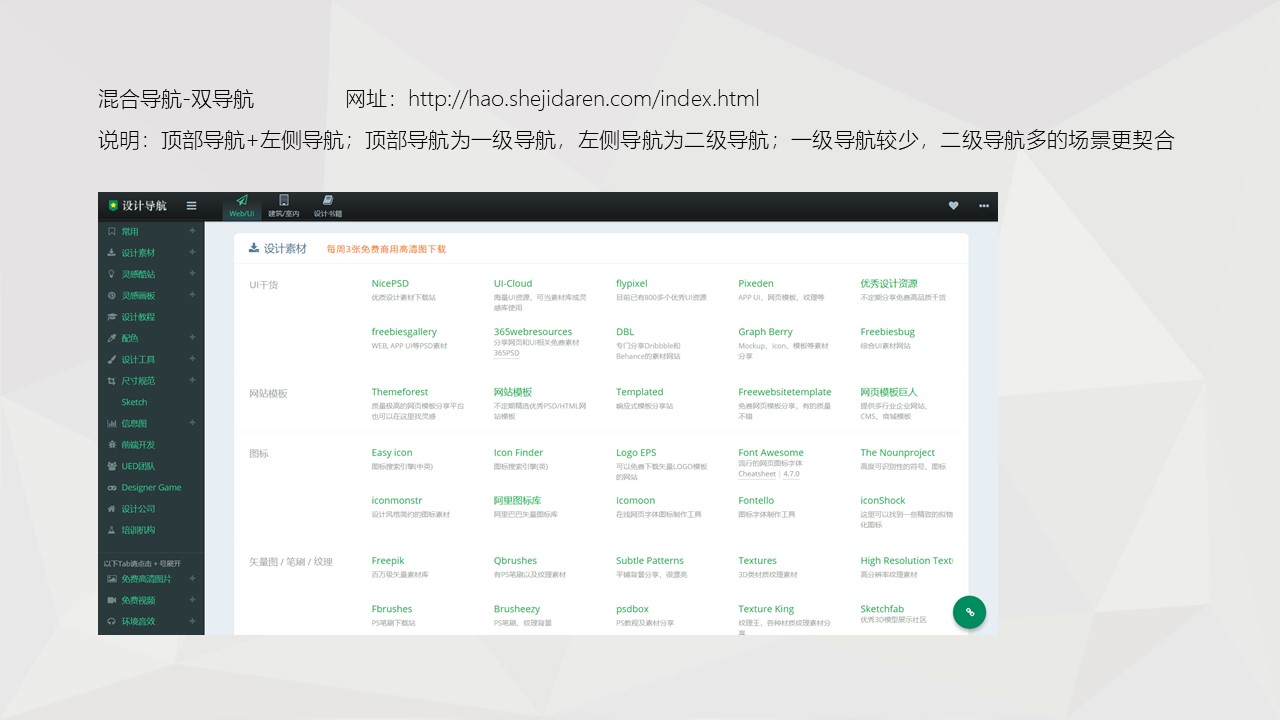The width and height of the screenshot is (1280, 720).
Task: Expand the 常用 plus sign
Action: point(193,231)
